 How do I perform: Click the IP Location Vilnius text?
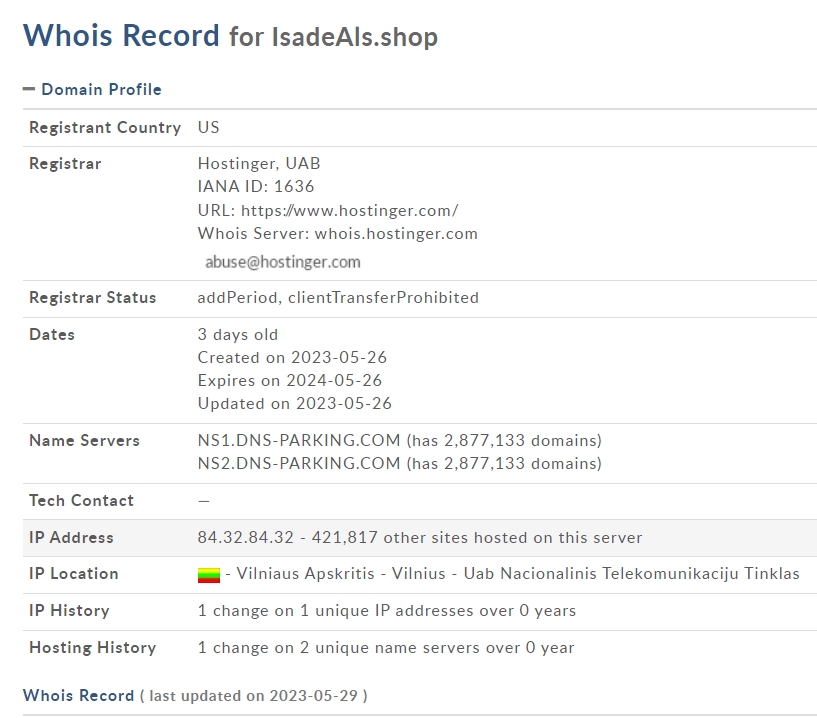pos(418,574)
